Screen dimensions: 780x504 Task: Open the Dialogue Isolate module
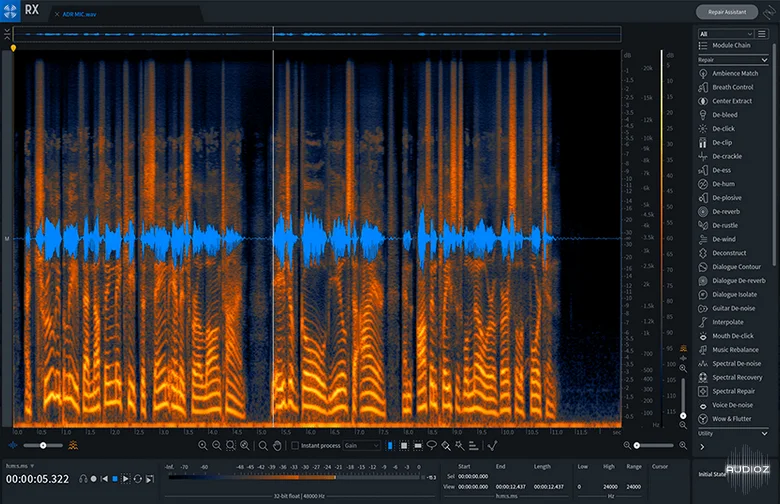[x=728, y=295]
